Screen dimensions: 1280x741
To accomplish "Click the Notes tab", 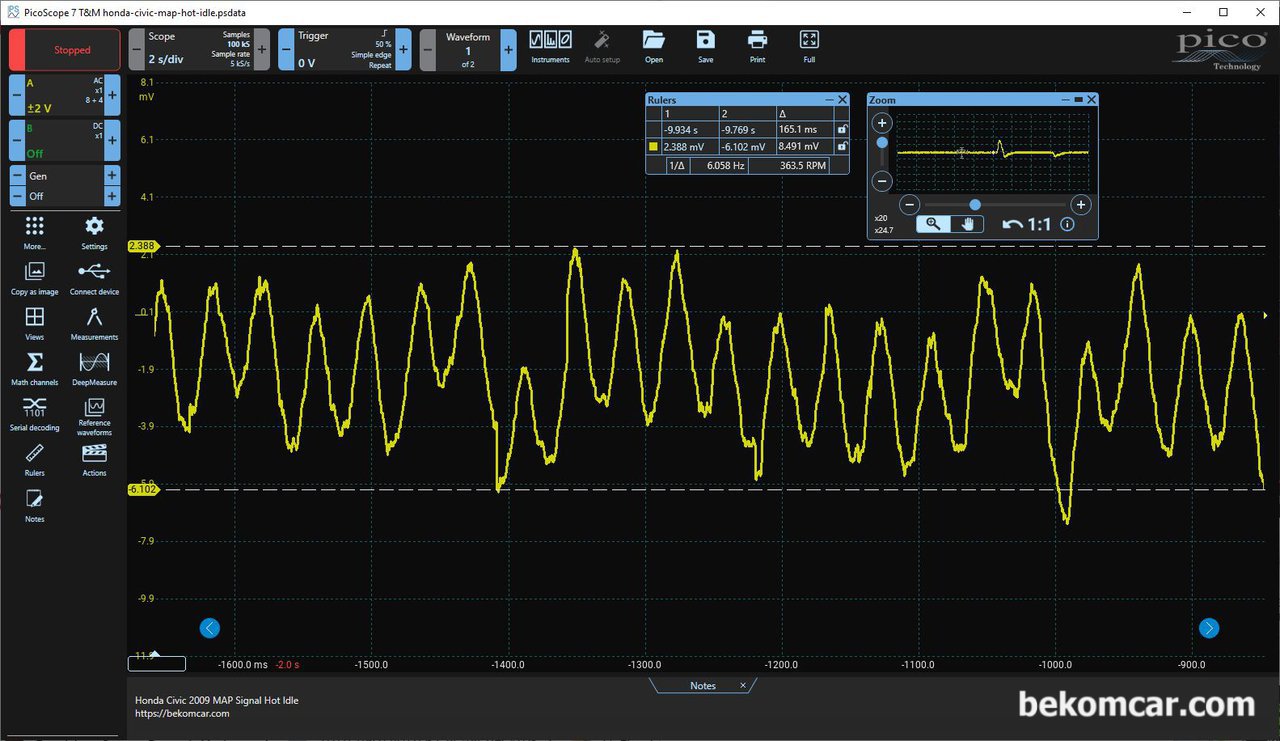I will click(x=703, y=685).
